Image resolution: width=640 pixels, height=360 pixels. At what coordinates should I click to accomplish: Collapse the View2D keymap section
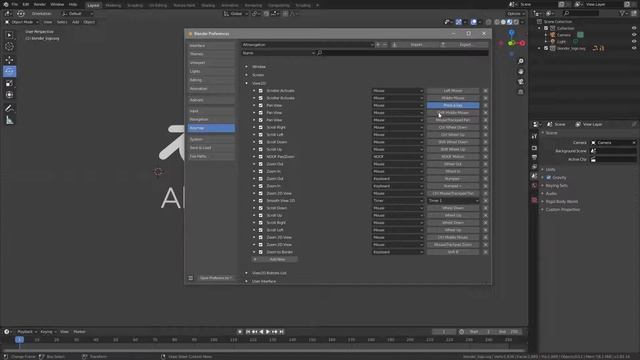tap(246, 83)
